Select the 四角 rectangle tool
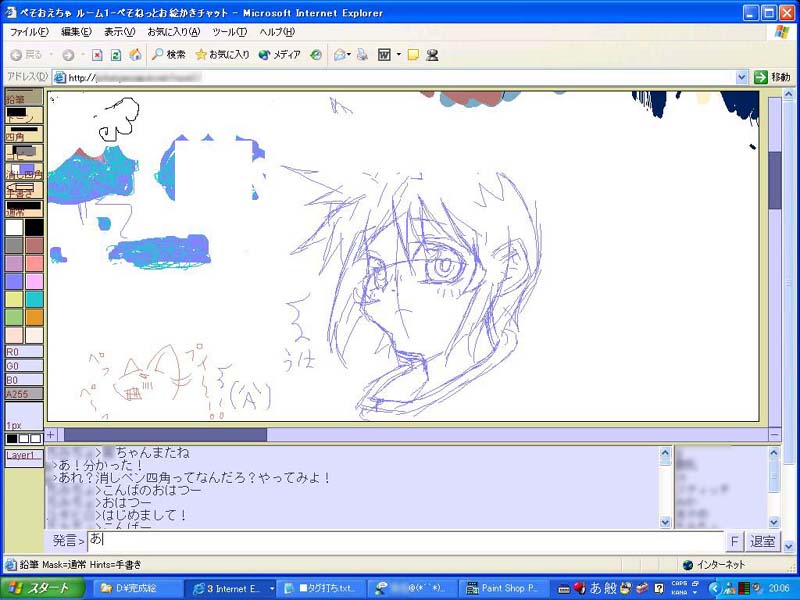Viewport: 800px width, 600px height. pos(23,137)
